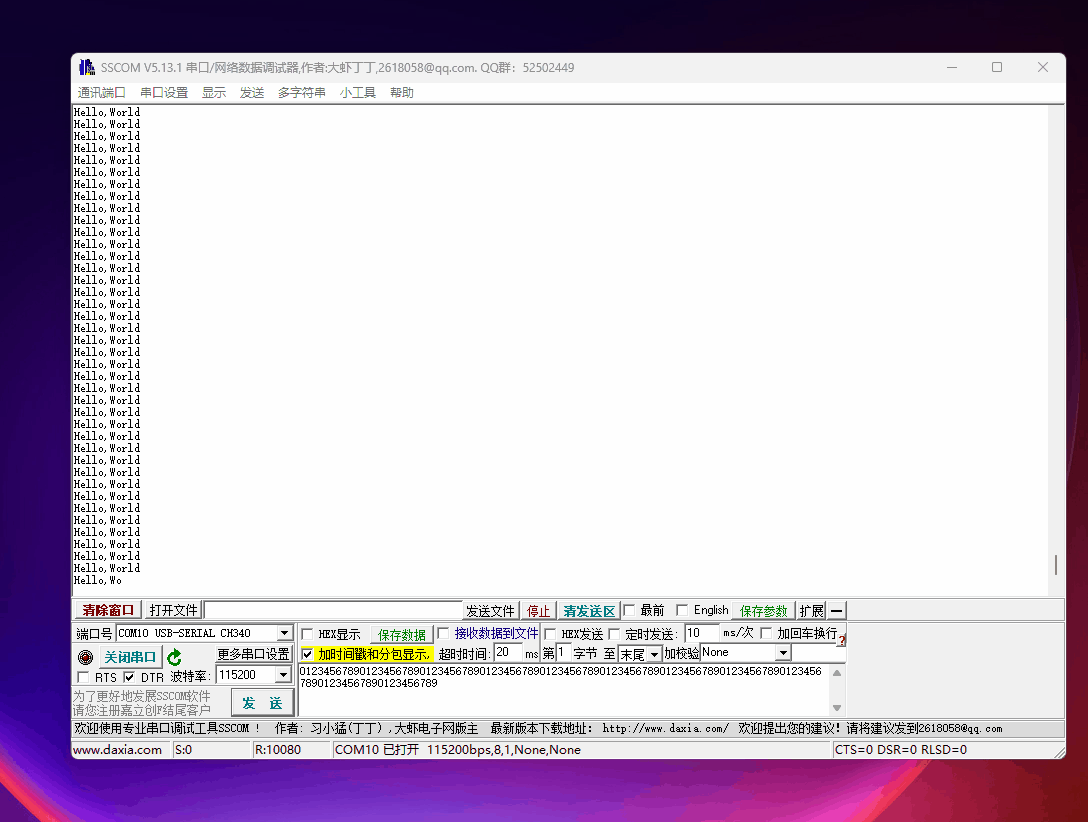Click the 扩展 button
The image size is (1088, 822).
click(811, 611)
